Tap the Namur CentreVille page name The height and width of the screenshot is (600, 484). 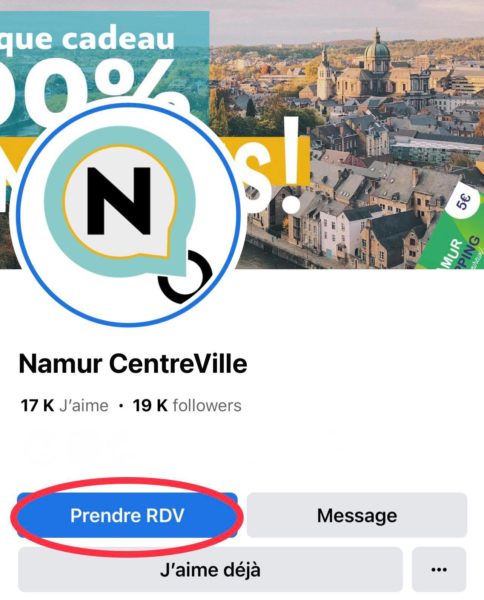[133, 364]
